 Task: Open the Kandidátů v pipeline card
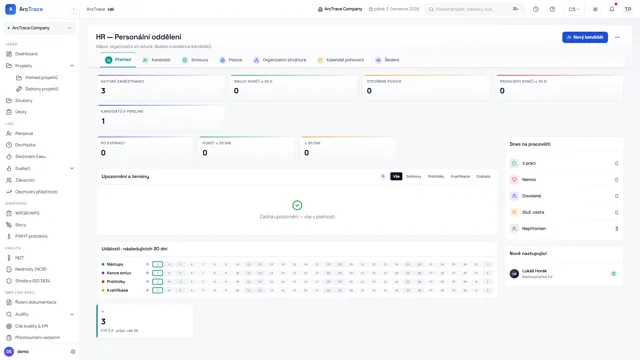[160, 117]
